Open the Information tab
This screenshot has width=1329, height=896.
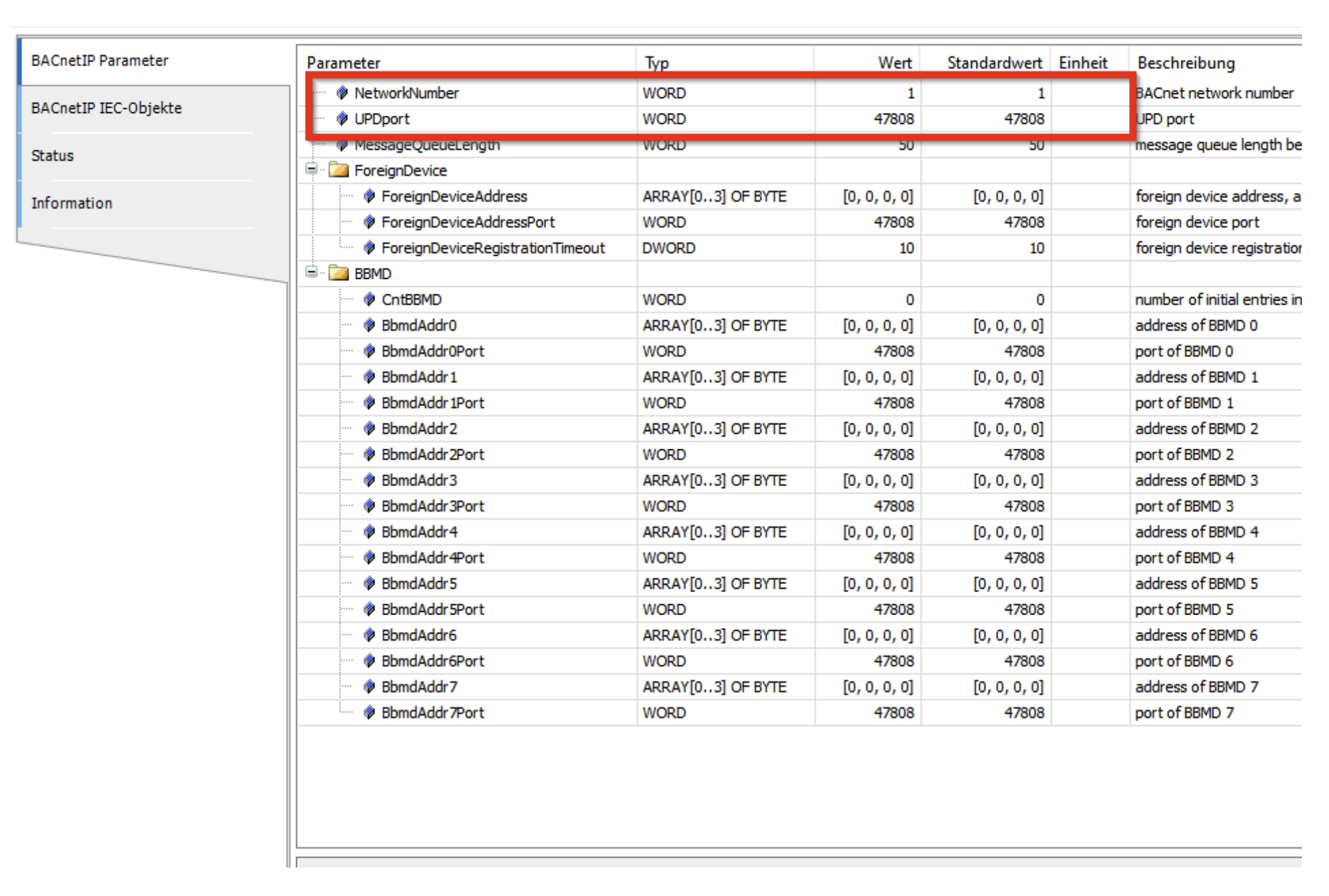pyautogui.click(x=72, y=203)
